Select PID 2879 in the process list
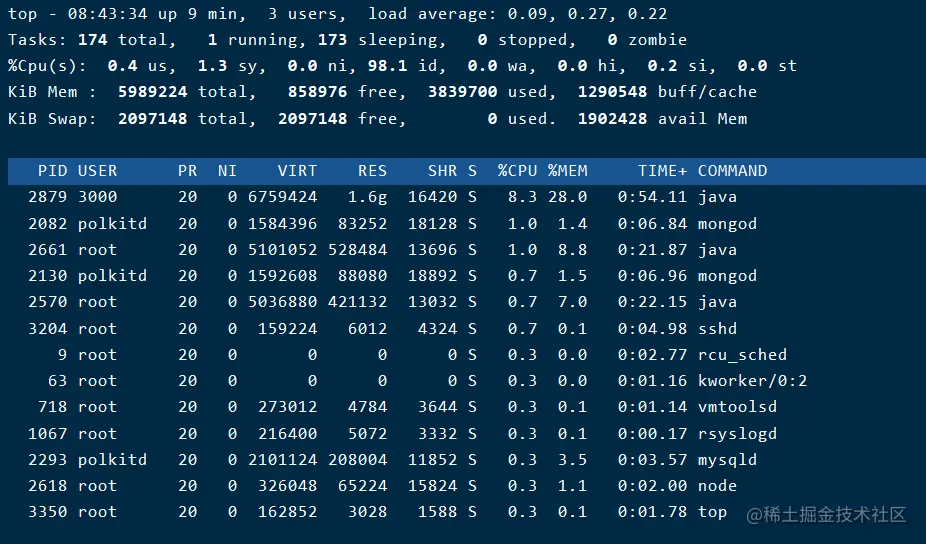926x544 pixels. click(48, 197)
